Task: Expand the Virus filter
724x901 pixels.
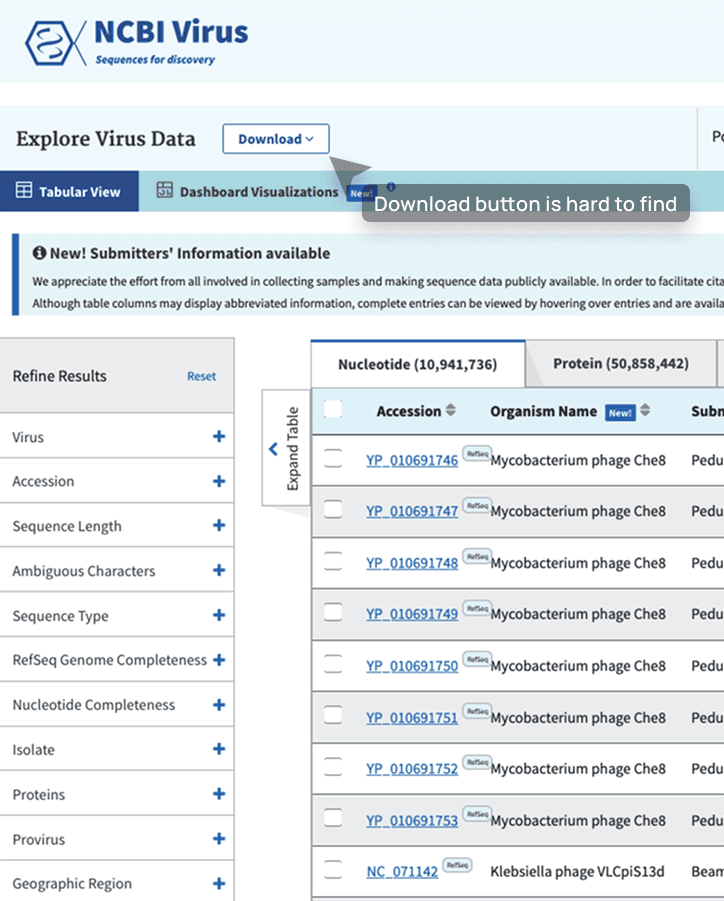Action: [219, 436]
